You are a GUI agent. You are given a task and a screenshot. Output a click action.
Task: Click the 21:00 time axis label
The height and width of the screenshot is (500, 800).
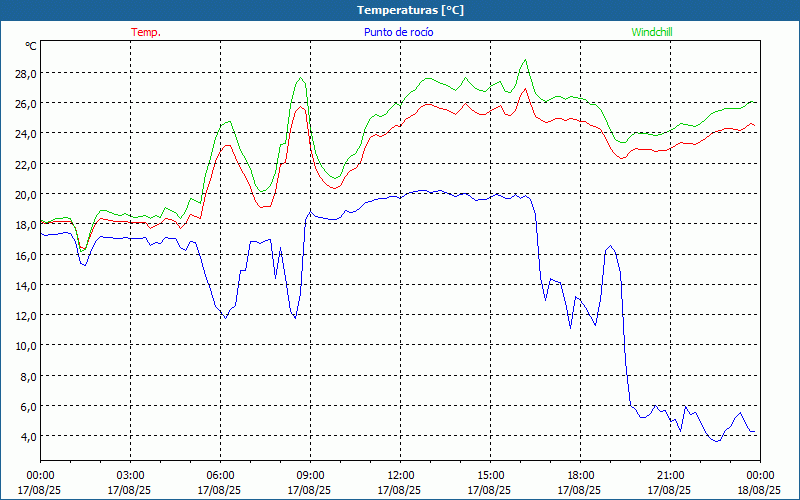point(670,476)
